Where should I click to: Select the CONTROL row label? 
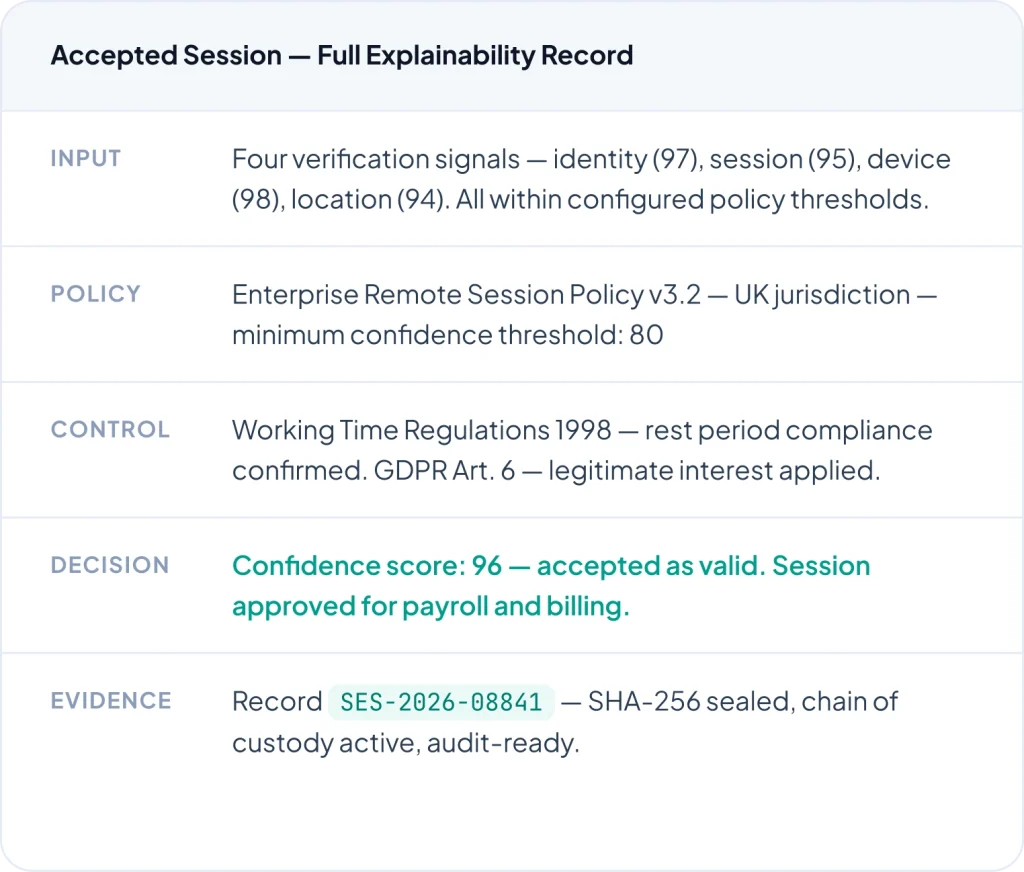click(110, 430)
